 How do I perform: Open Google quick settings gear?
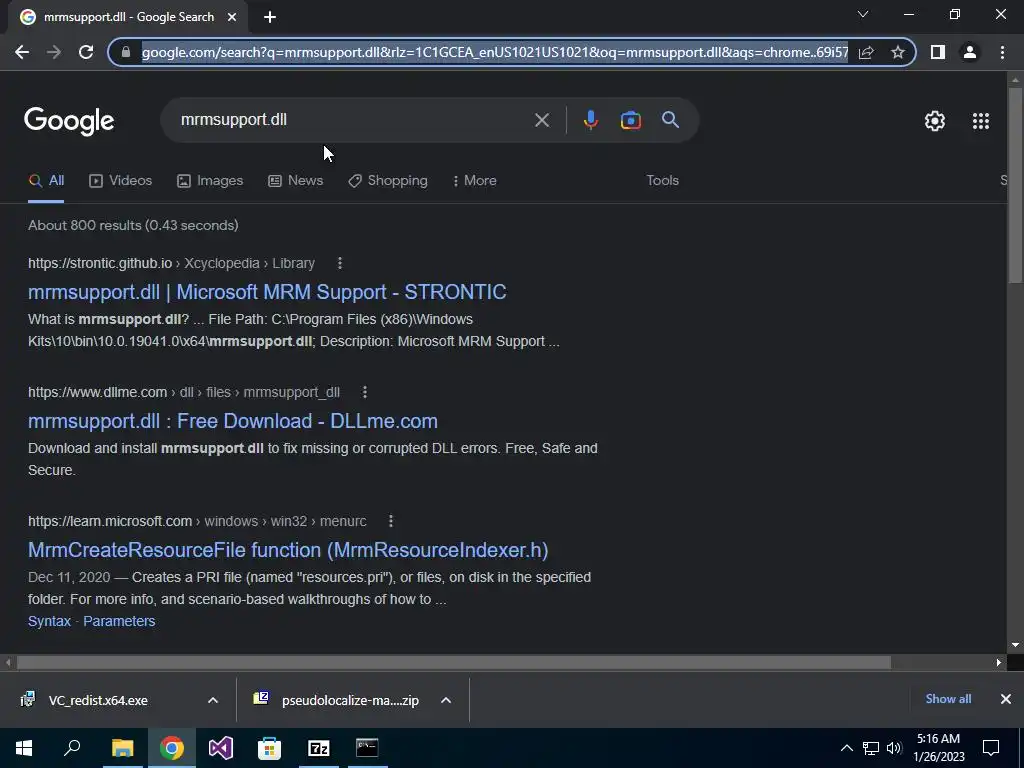click(x=935, y=121)
